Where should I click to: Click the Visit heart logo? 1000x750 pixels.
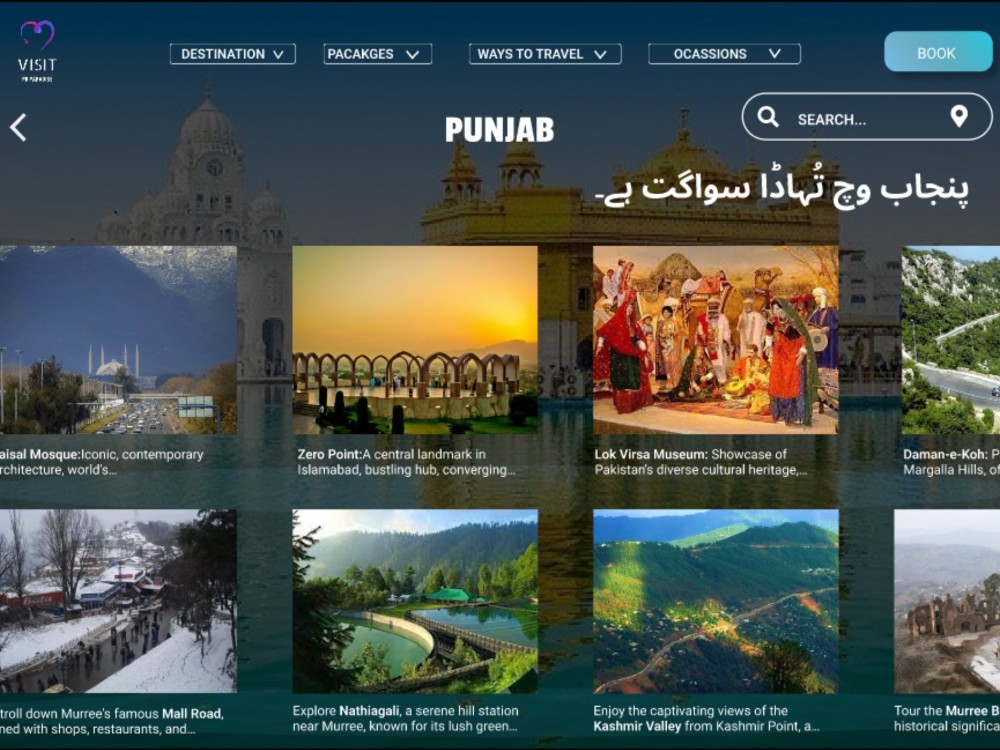point(37,51)
